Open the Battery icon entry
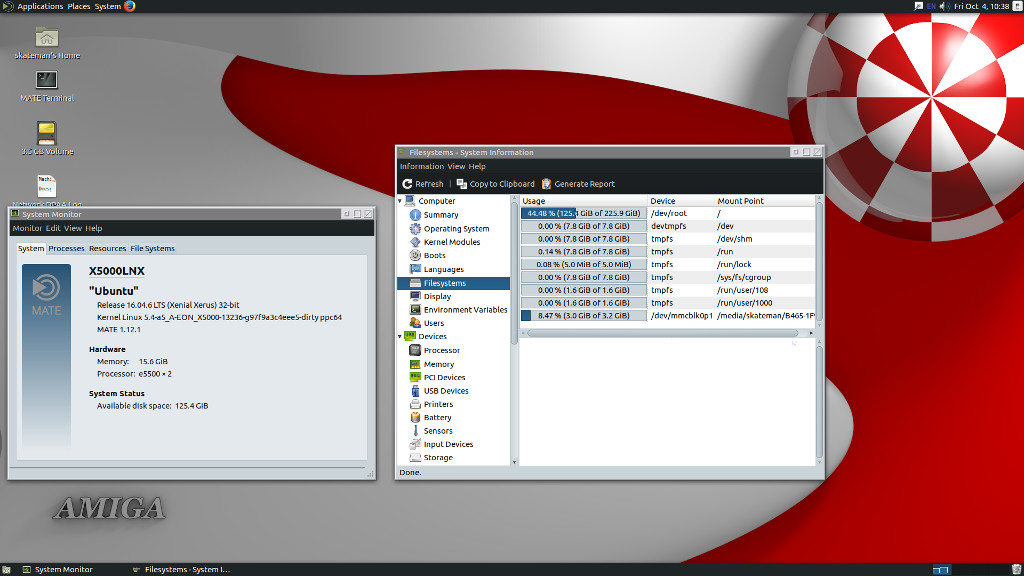 point(415,417)
